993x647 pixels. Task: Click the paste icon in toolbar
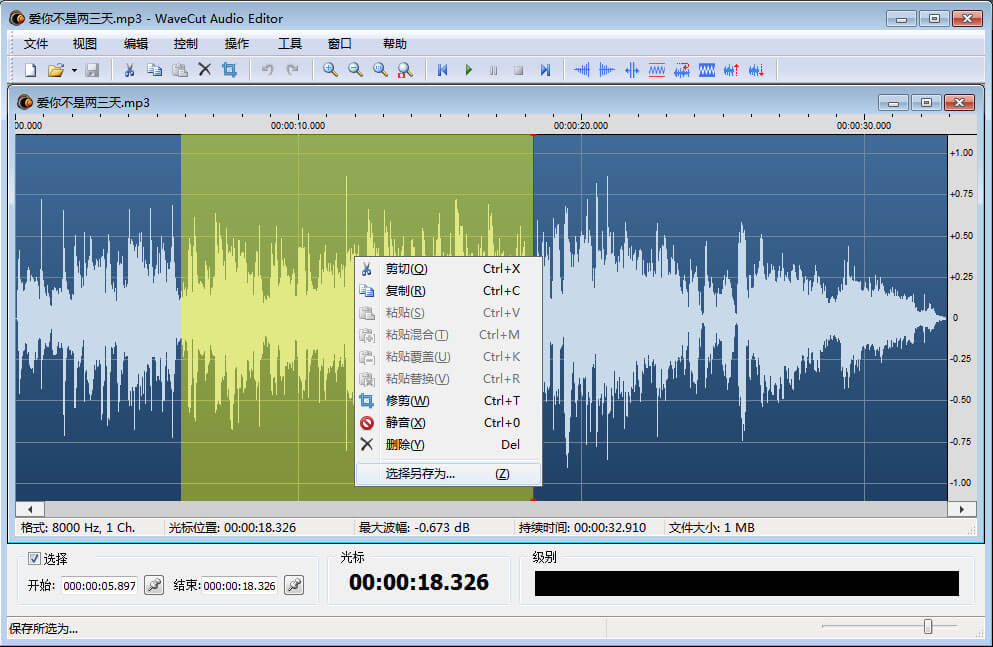pos(180,70)
